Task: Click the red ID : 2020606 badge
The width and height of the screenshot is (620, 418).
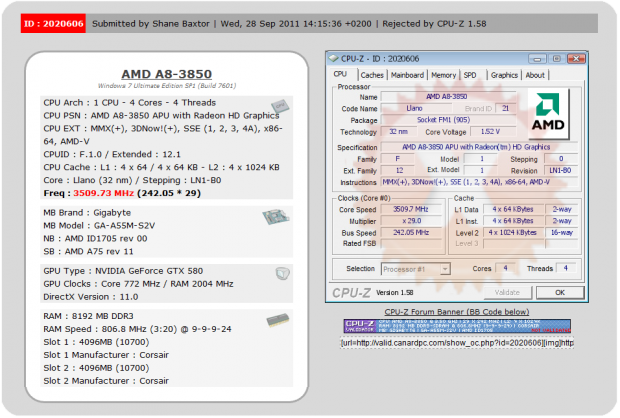Action: [53, 24]
